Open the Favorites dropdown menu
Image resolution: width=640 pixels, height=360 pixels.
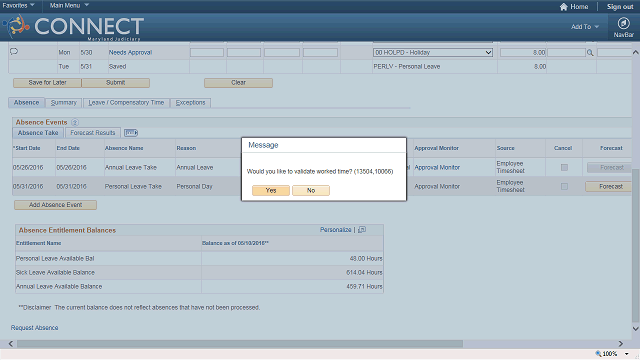[18, 5]
